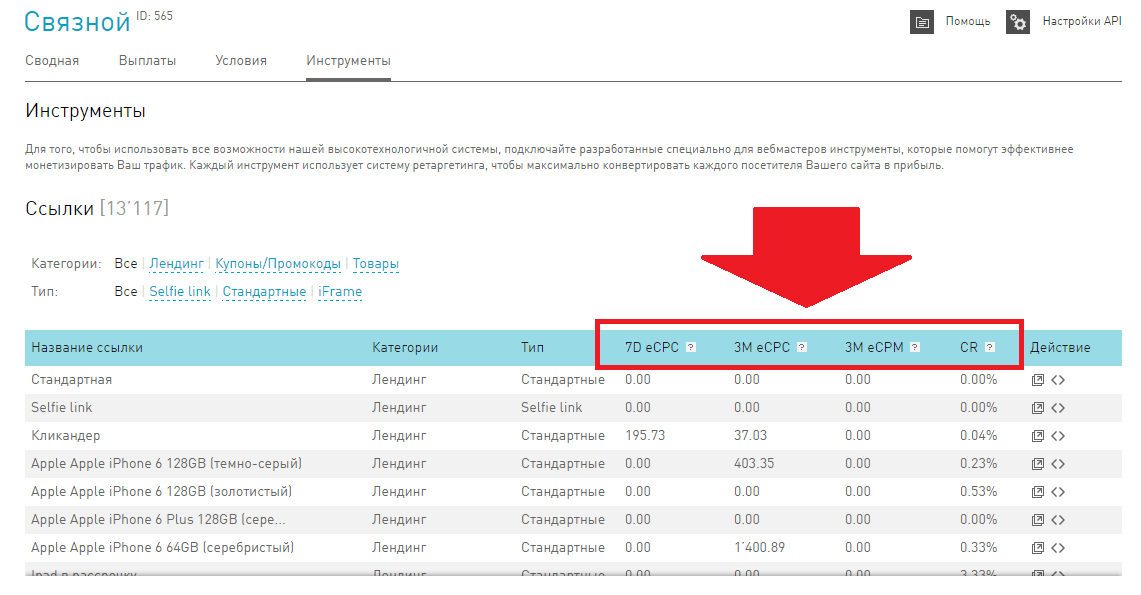Click the Связной logo title

click(x=77, y=22)
